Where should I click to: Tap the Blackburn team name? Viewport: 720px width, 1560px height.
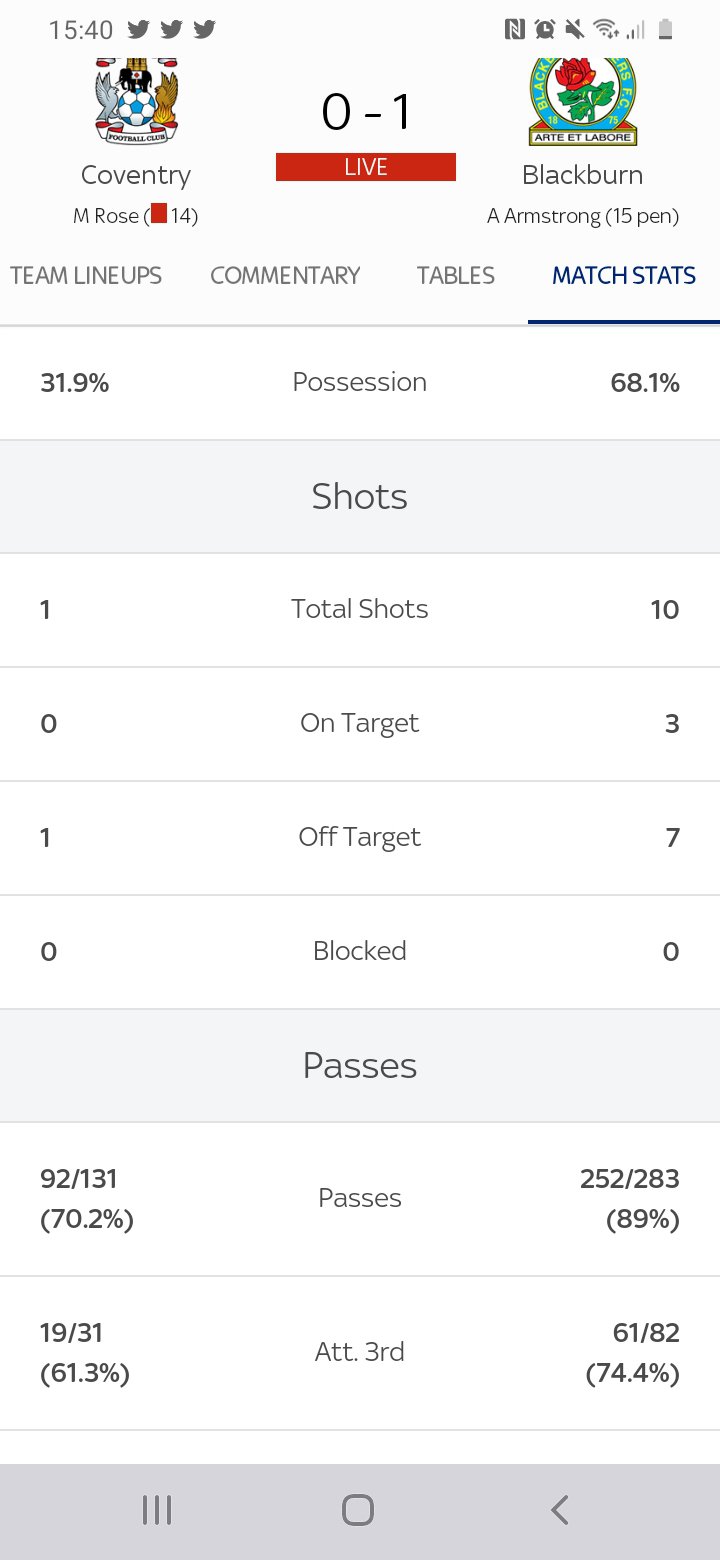pyautogui.click(x=582, y=175)
